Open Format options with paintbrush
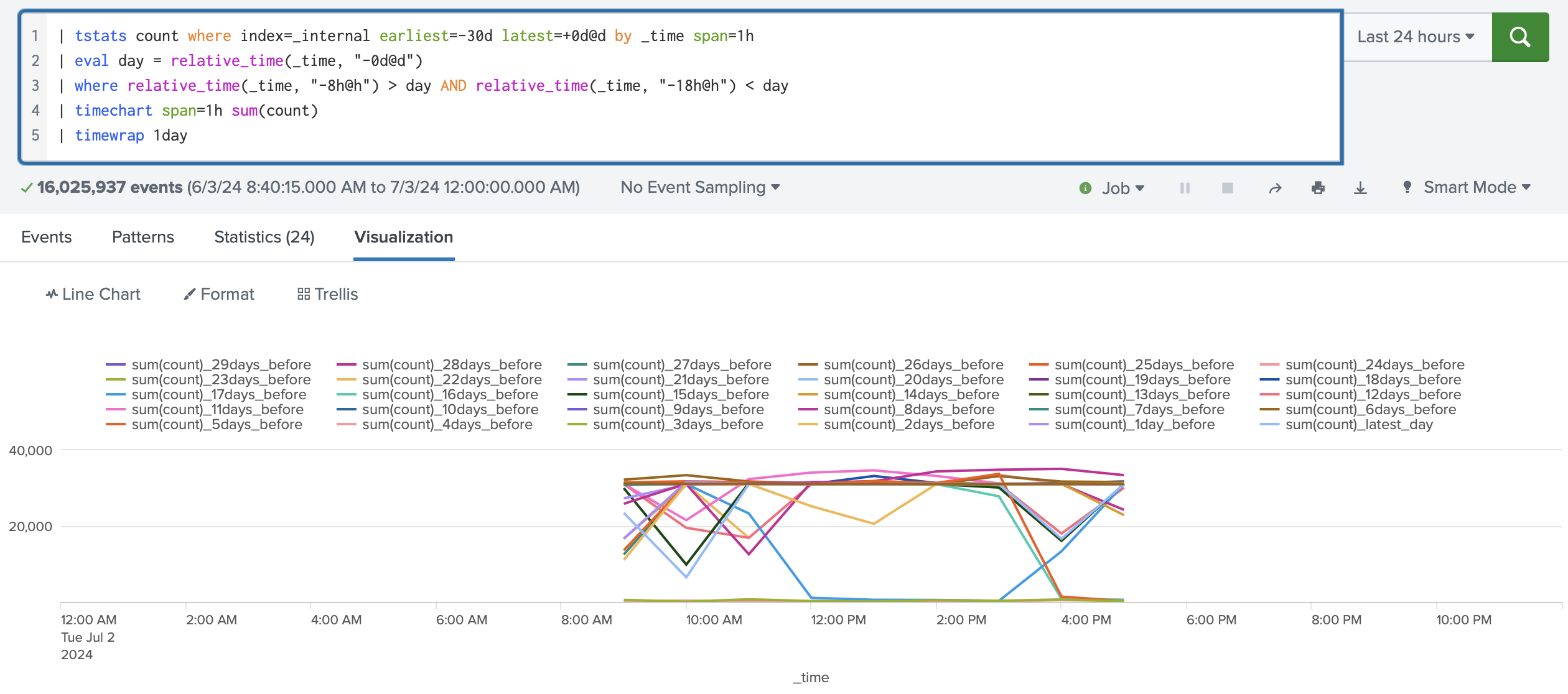 point(219,294)
